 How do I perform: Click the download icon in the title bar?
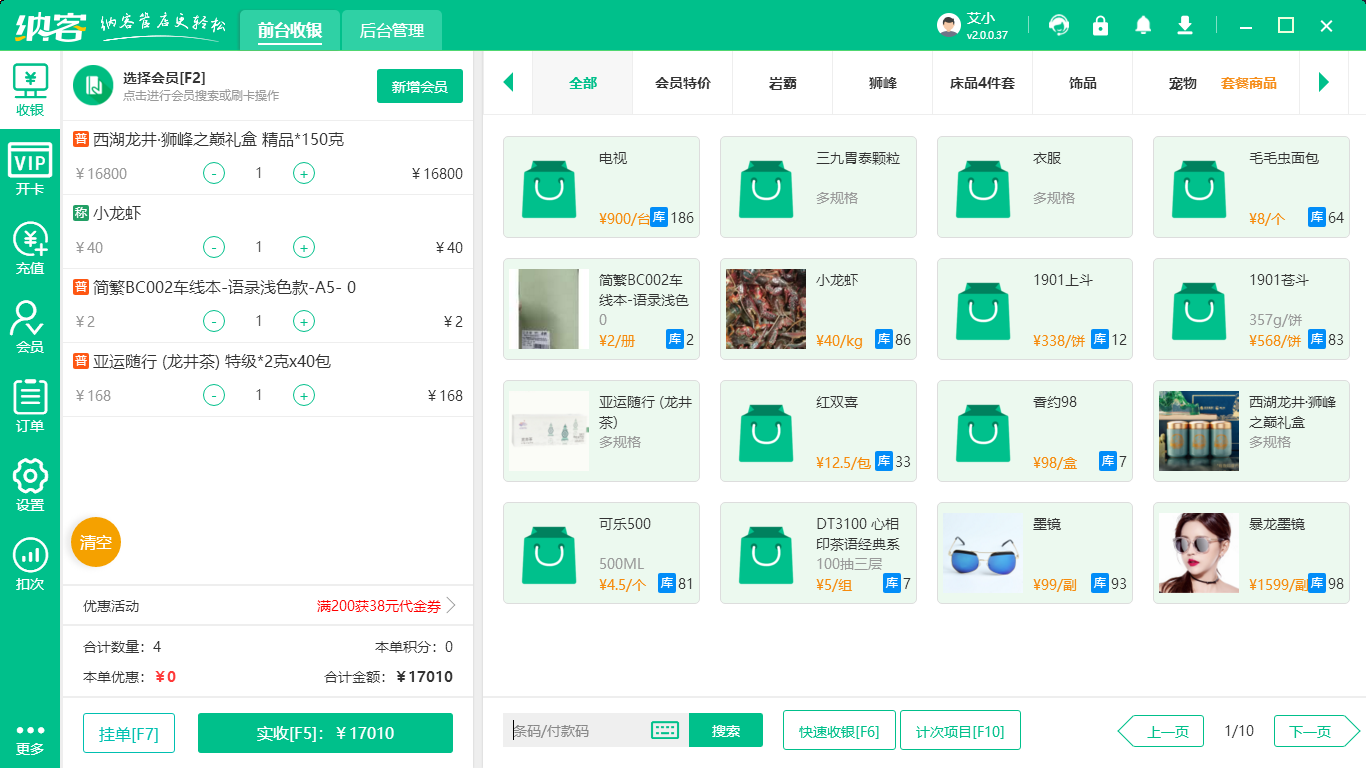[x=1185, y=25]
